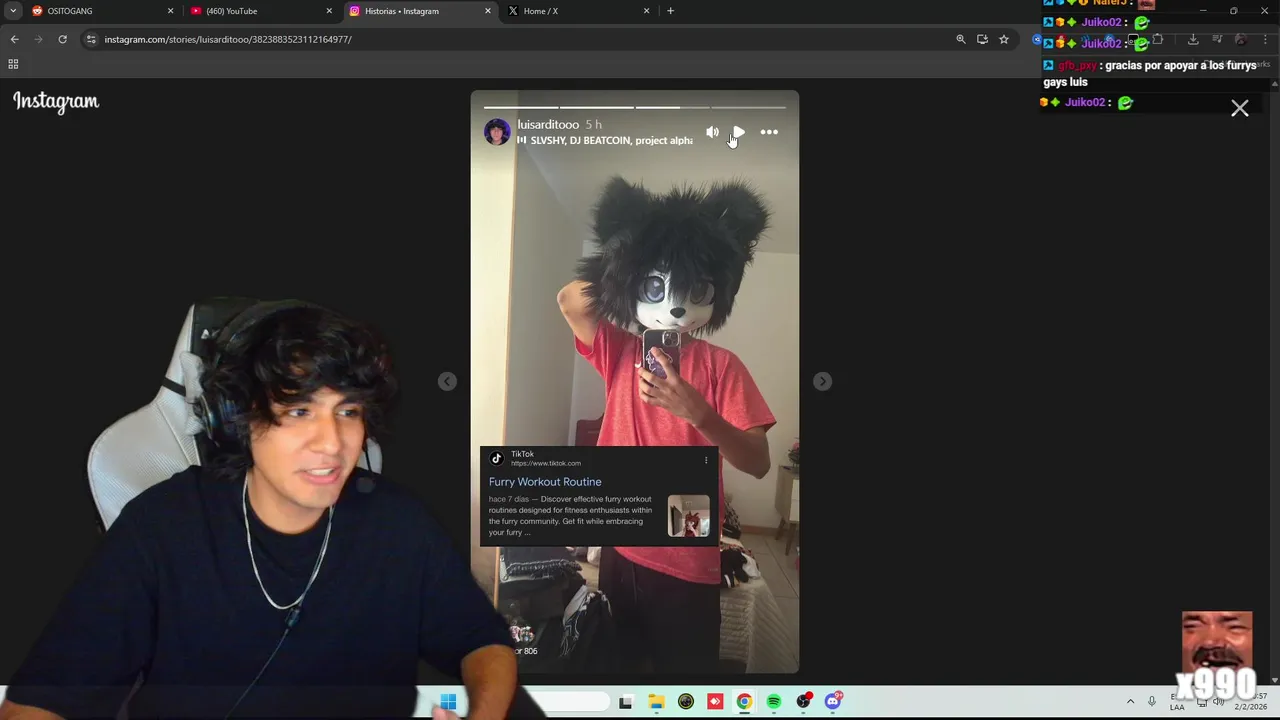
Task: Open the Chrome three-dot menu
Action: [x=1266, y=39]
